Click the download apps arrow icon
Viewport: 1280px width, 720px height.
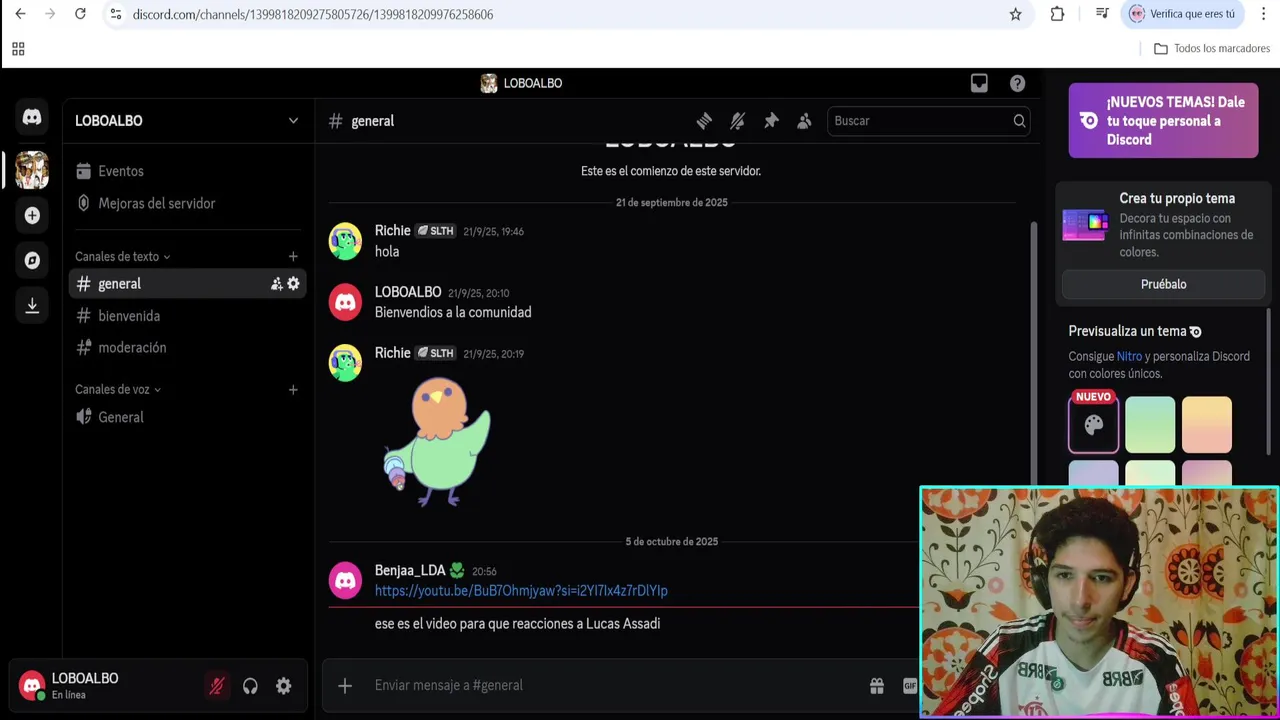pyautogui.click(x=32, y=305)
